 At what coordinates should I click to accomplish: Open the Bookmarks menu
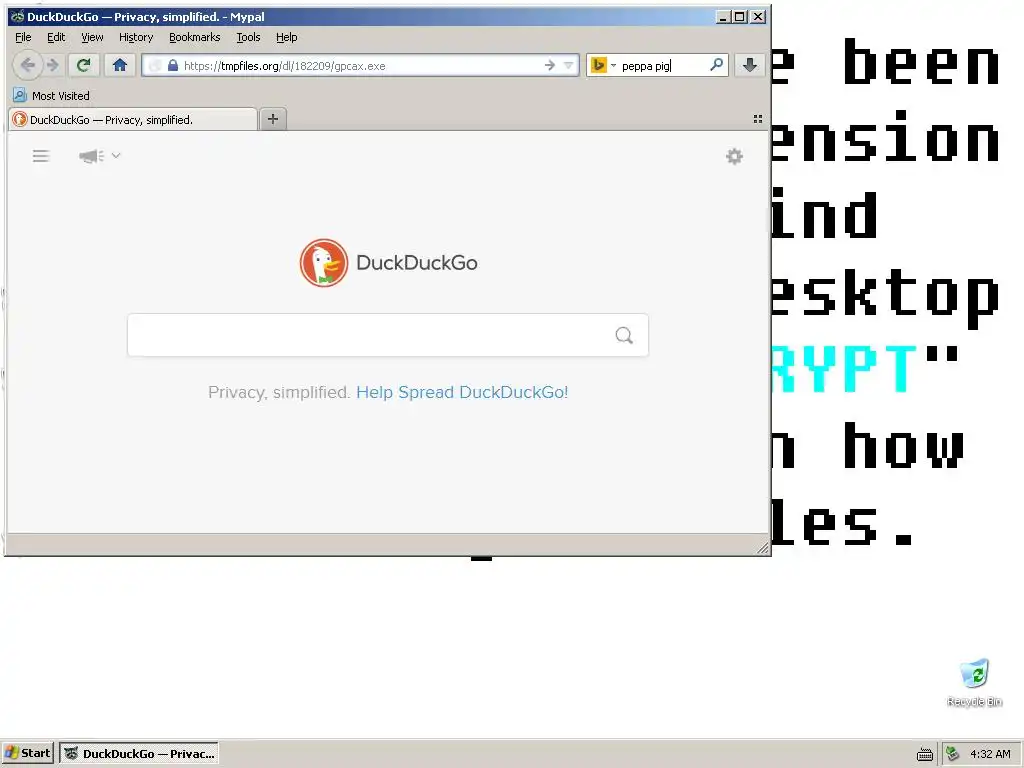[x=195, y=37]
